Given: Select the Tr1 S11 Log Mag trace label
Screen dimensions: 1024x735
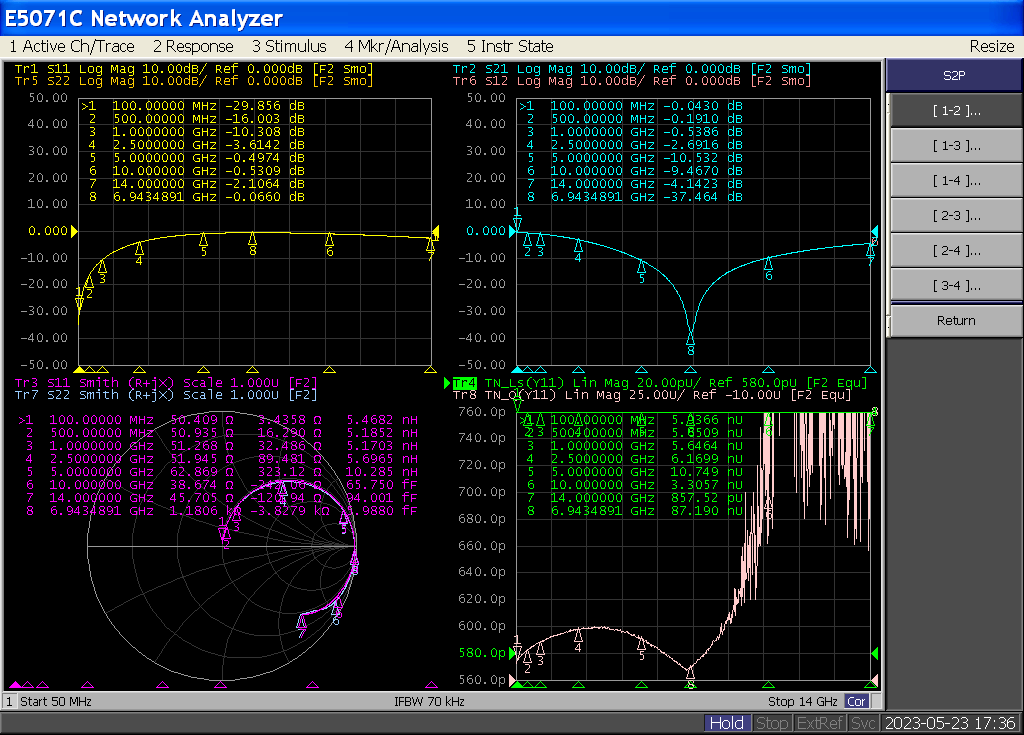Looking at the screenshot, I should pos(193,69).
